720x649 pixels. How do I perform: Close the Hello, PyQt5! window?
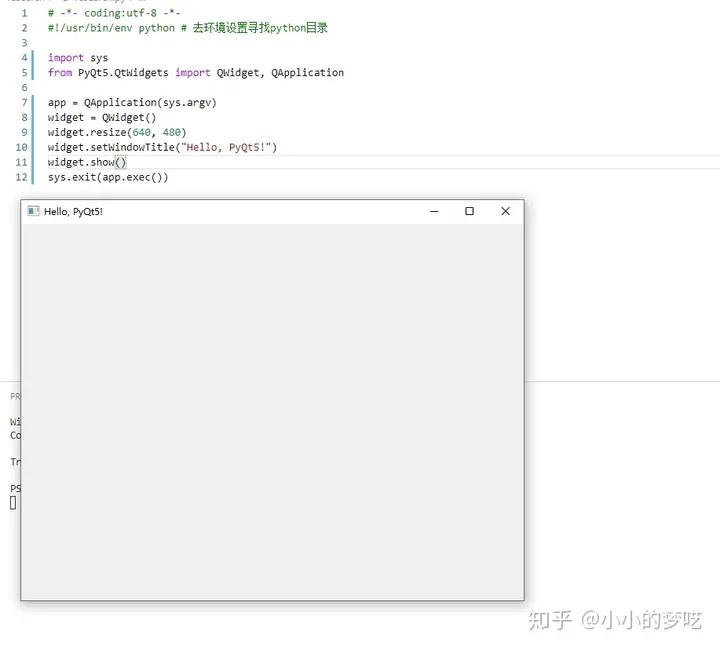click(x=505, y=211)
